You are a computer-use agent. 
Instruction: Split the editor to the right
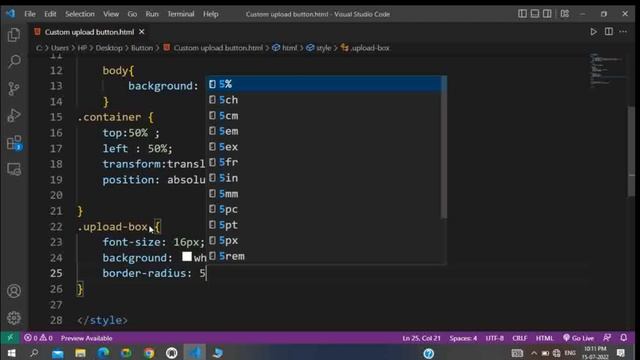pyautogui.click(x=609, y=32)
